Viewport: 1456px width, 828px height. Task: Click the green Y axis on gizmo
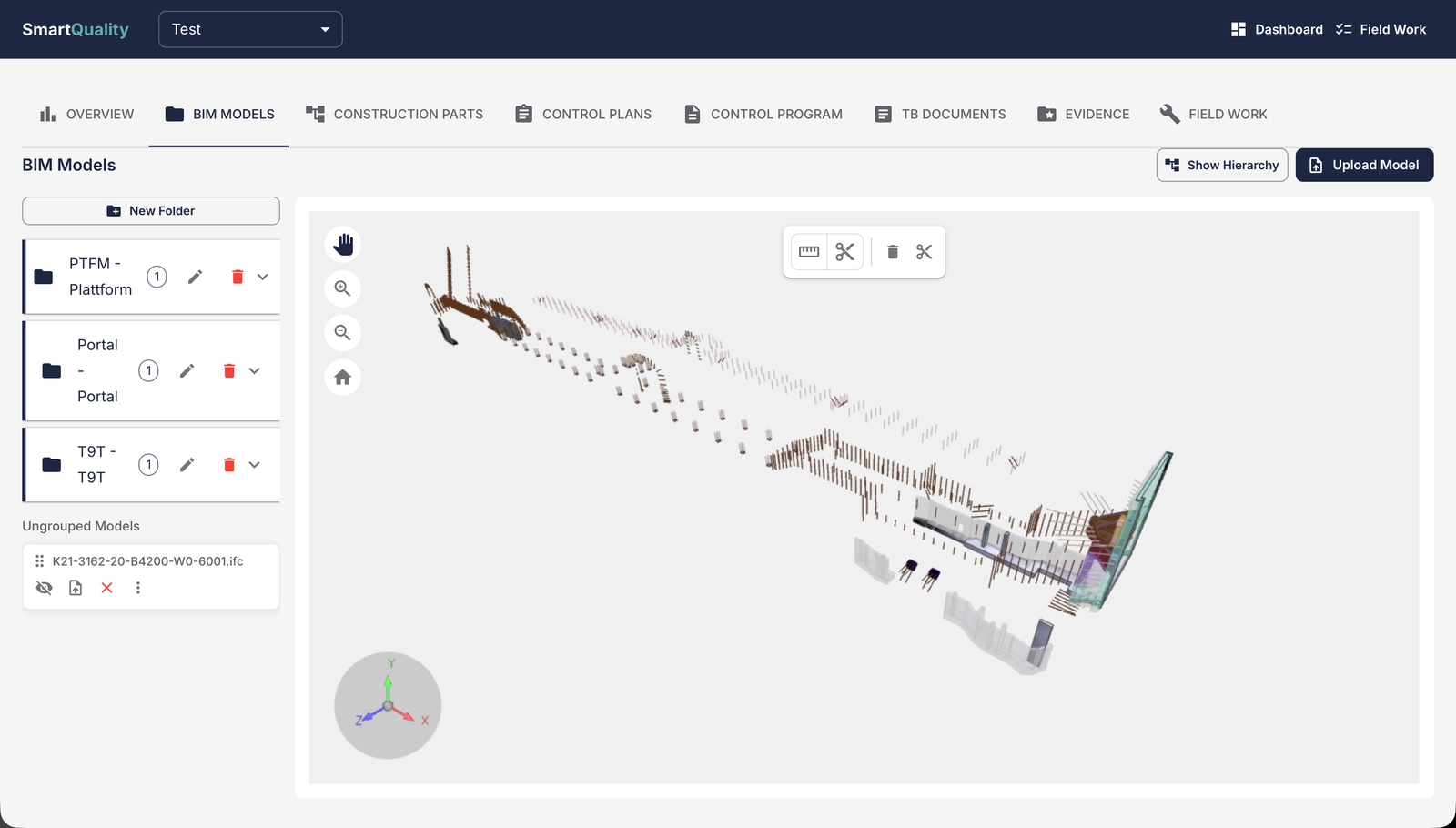click(x=389, y=684)
